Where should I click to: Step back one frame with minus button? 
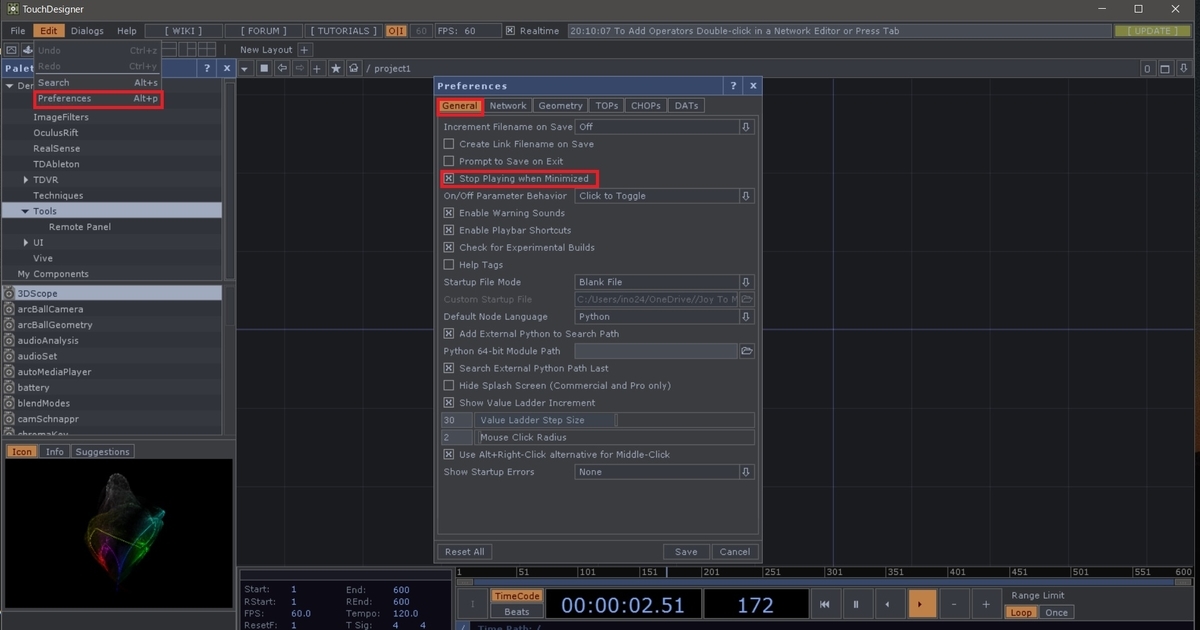[954, 604]
